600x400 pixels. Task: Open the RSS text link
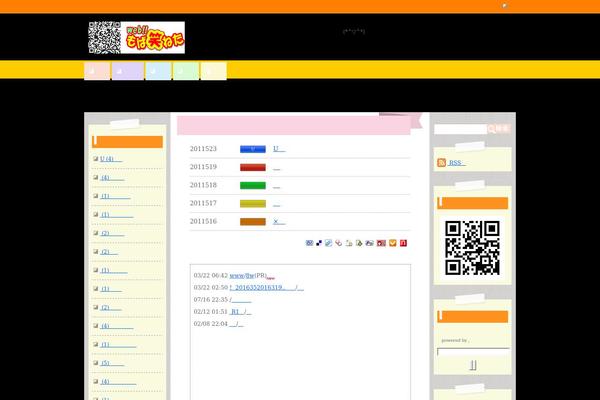pos(457,163)
